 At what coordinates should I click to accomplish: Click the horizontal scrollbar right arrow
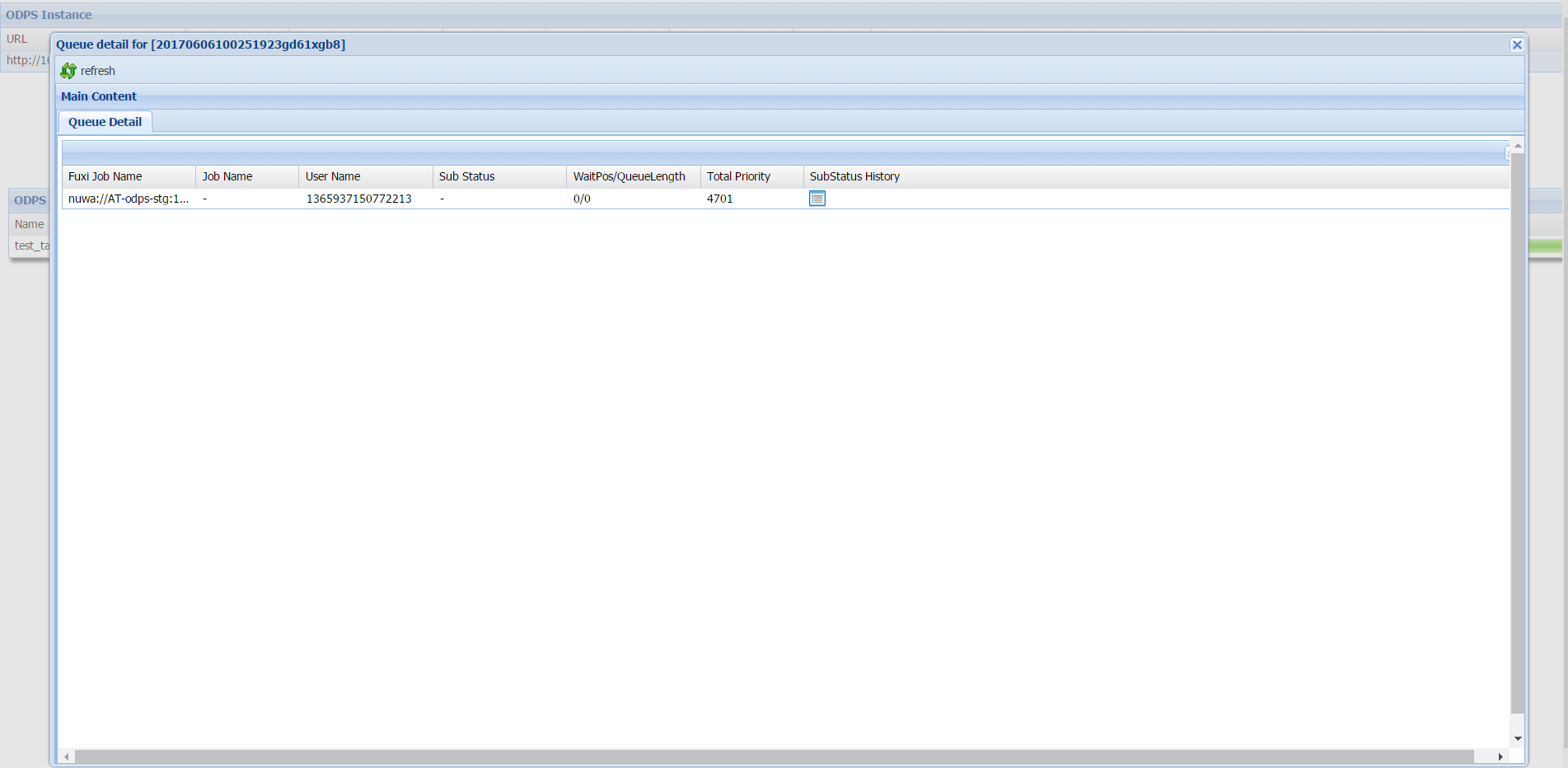(1500, 756)
